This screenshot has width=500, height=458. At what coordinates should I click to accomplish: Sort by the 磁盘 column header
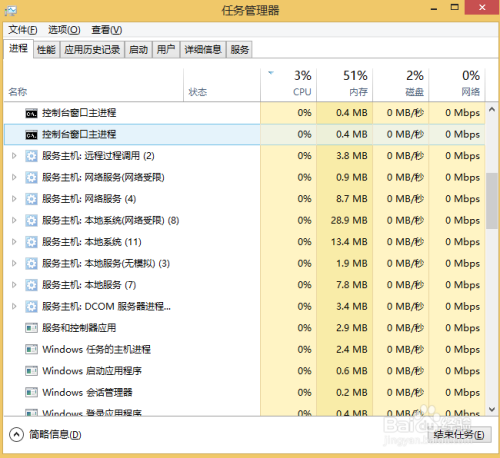click(x=400, y=85)
